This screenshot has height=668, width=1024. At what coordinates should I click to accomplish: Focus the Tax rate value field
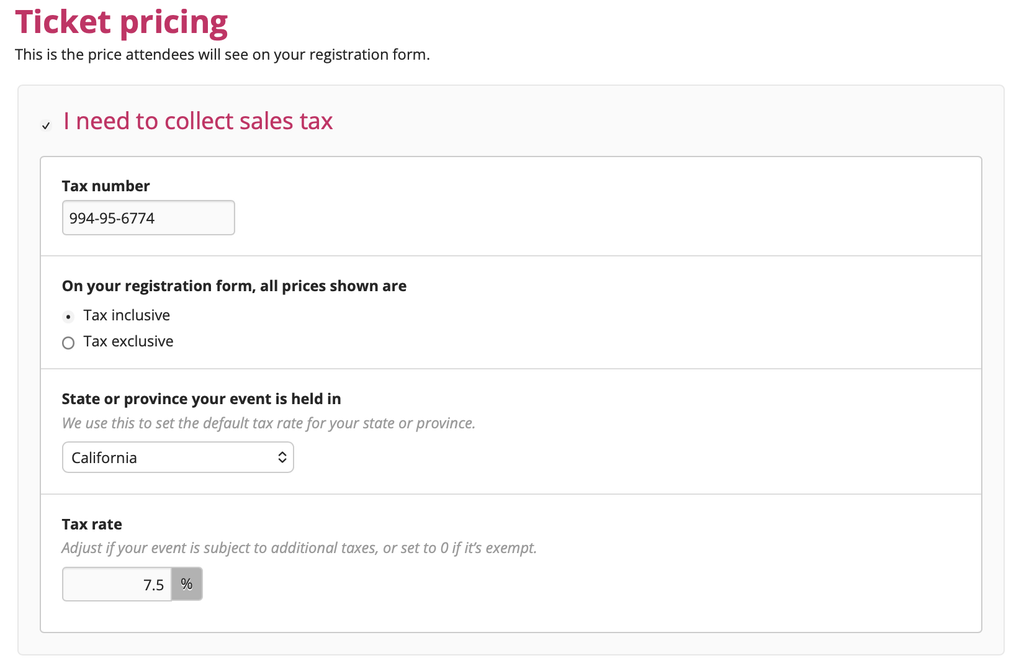tap(117, 584)
